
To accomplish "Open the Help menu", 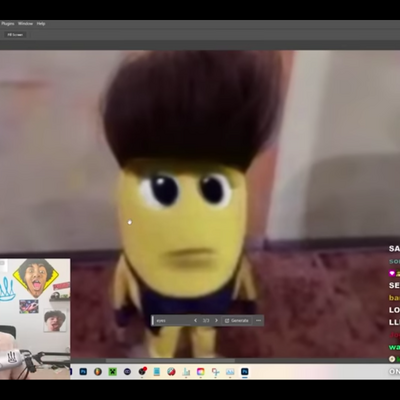I will pos(41,24).
